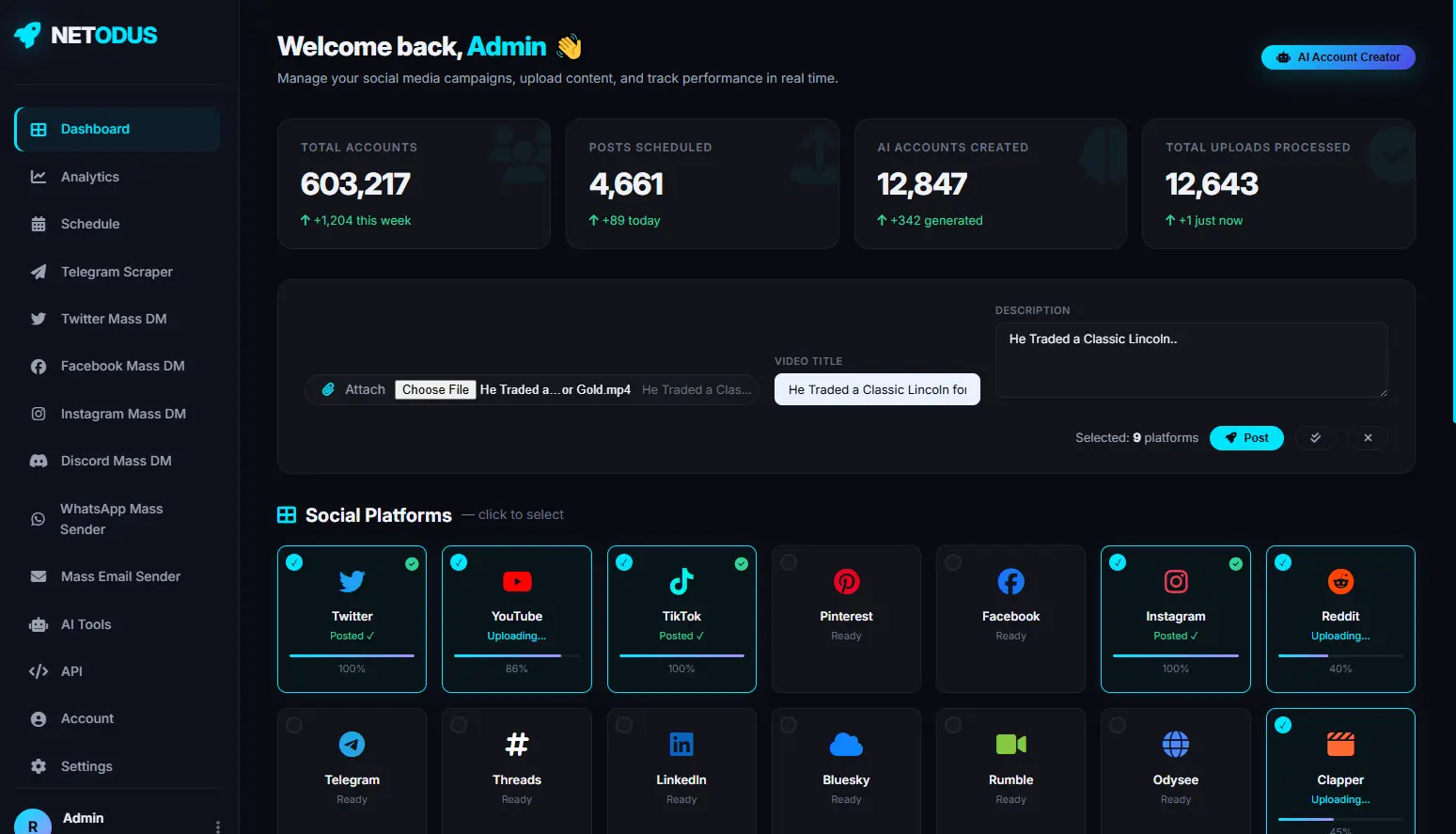Click the Description text area

point(1192,360)
